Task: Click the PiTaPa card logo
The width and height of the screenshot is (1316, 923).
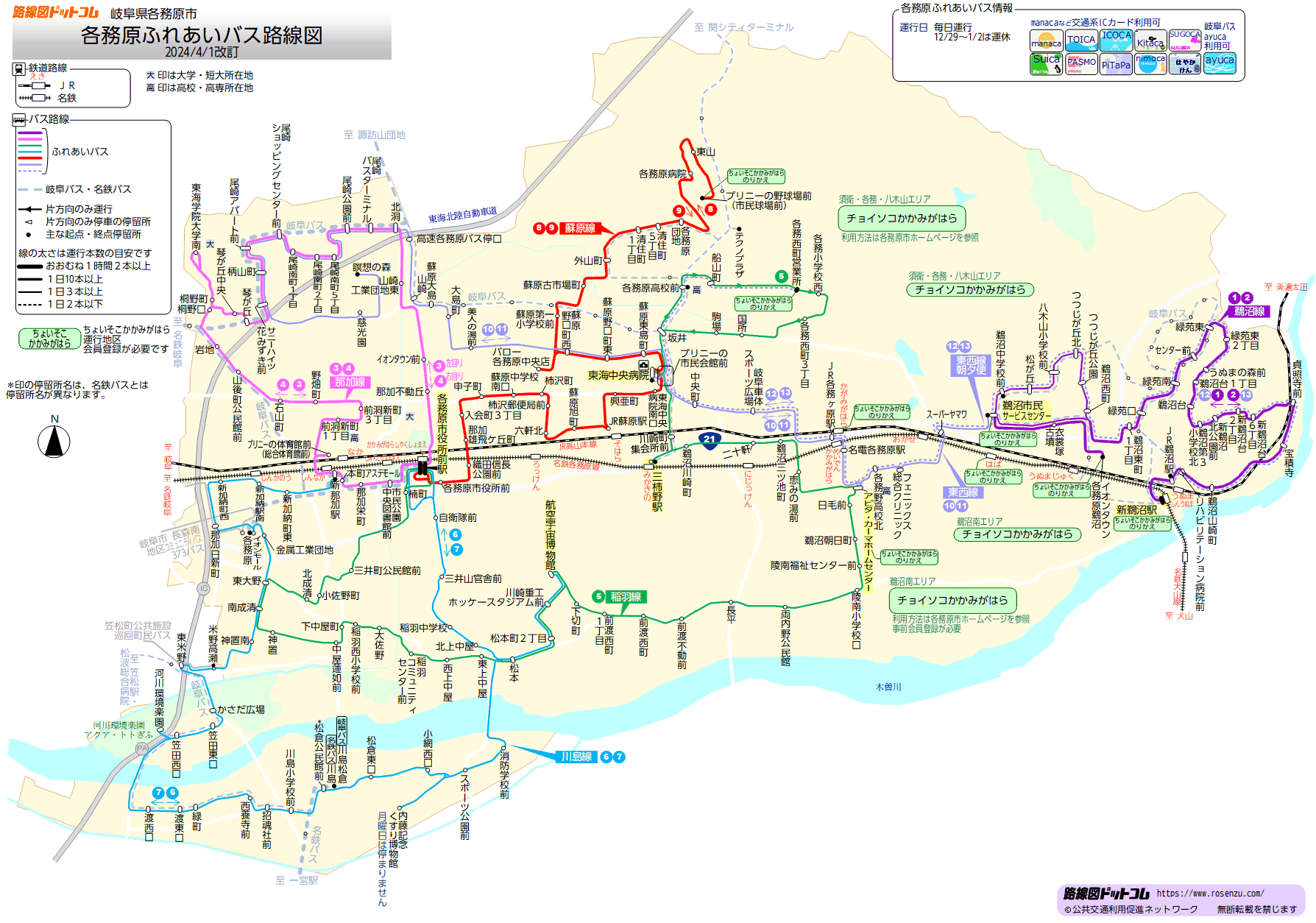Action: click(1116, 63)
